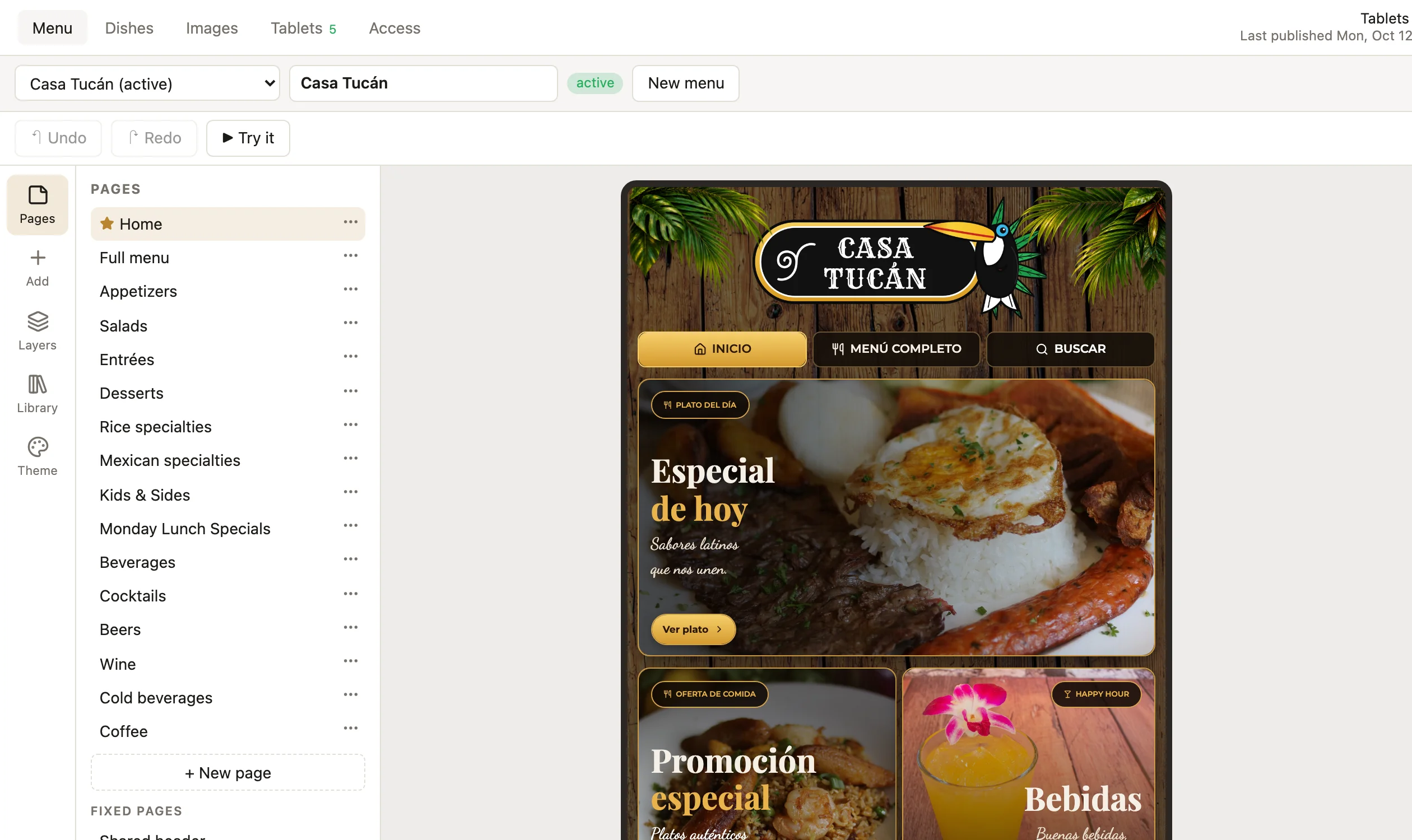Image resolution: width=1412 pixels, height=840 pixels.
Task: Open options menu for Beverages page
Action: pyautogui.click(x=351, y=559)
